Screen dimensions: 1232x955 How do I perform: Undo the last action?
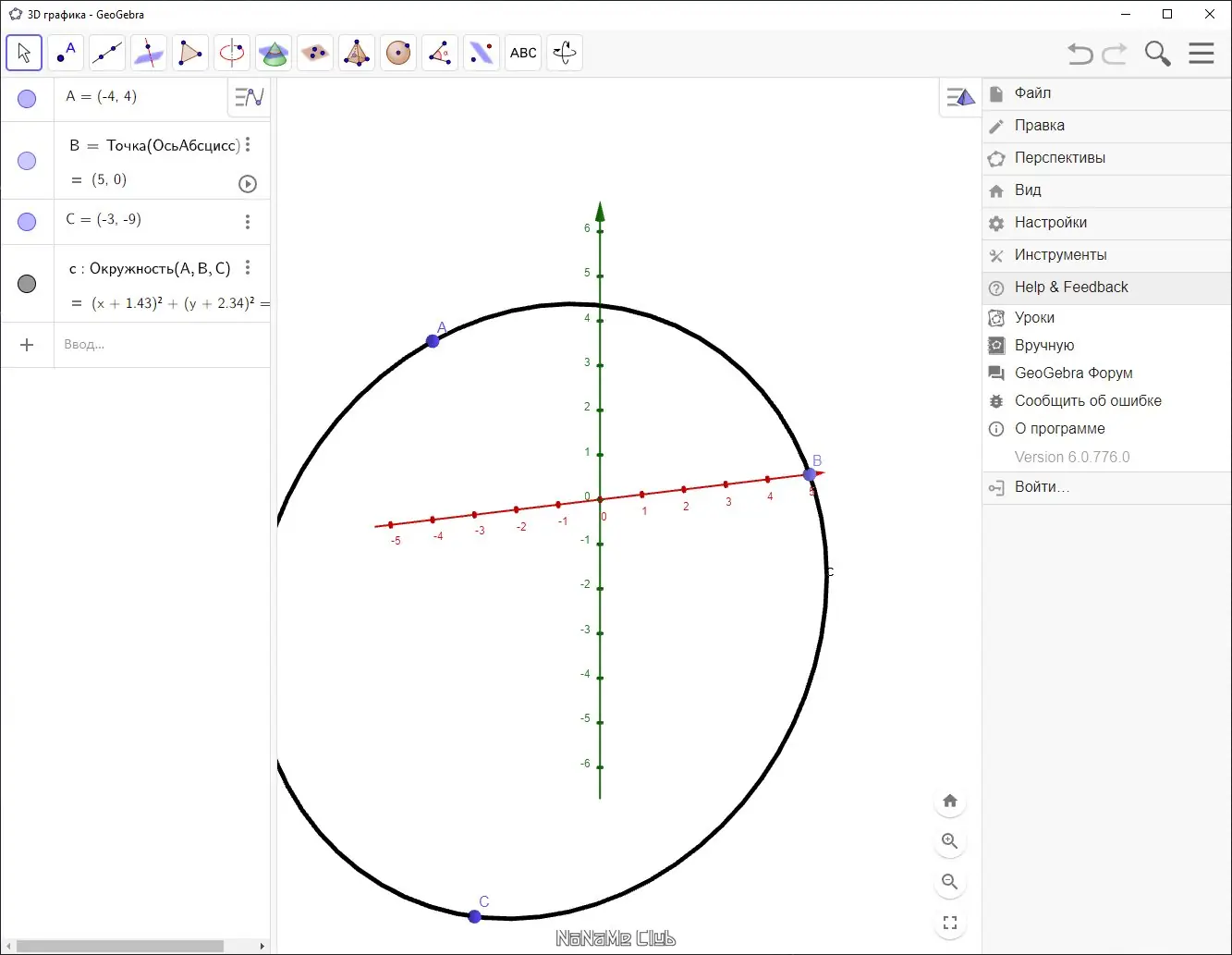point(1080,54)
